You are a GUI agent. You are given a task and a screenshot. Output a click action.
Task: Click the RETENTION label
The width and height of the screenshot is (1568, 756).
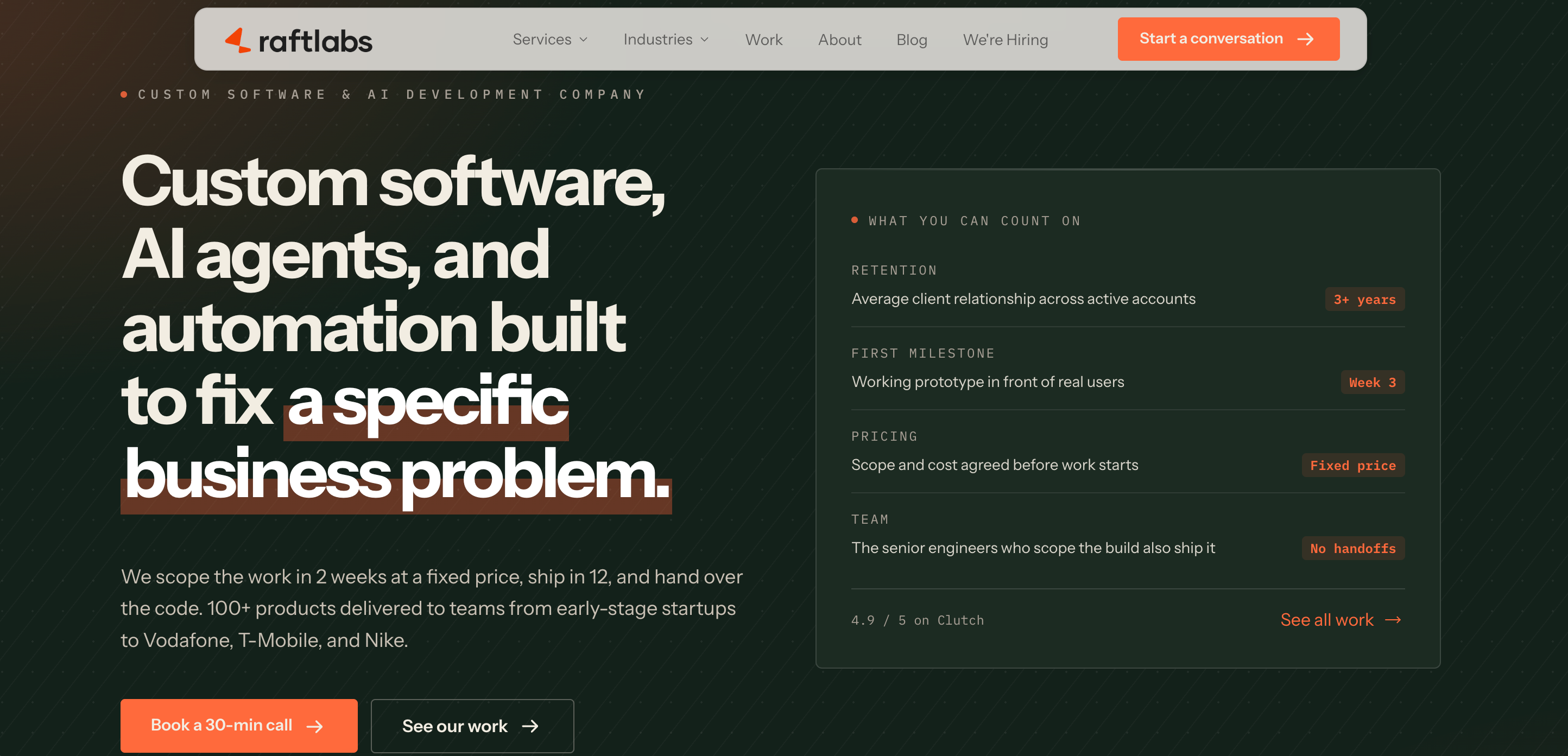(x=894, y=270)
